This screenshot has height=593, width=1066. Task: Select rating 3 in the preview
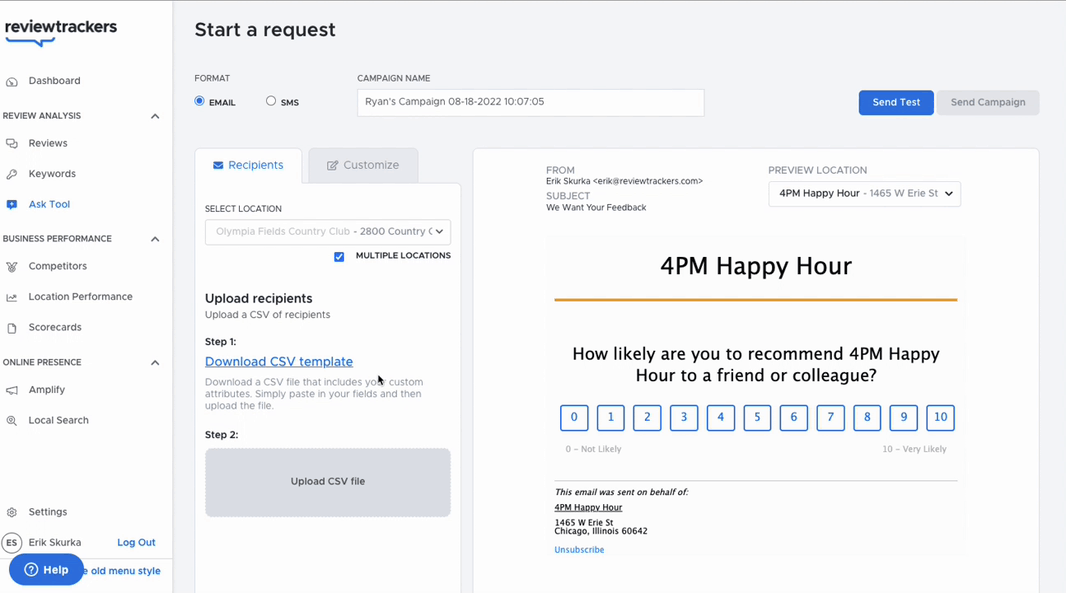(684, 418)
